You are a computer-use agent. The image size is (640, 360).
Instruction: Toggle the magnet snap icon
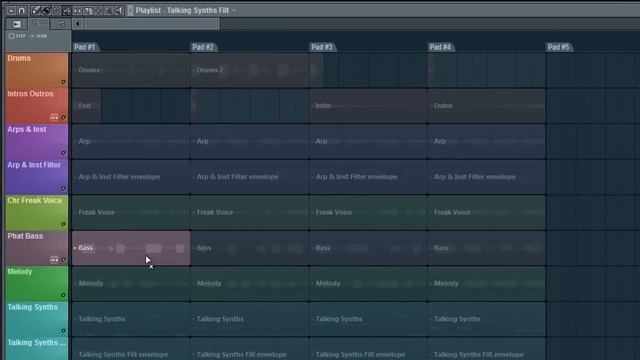click(22, 11)
